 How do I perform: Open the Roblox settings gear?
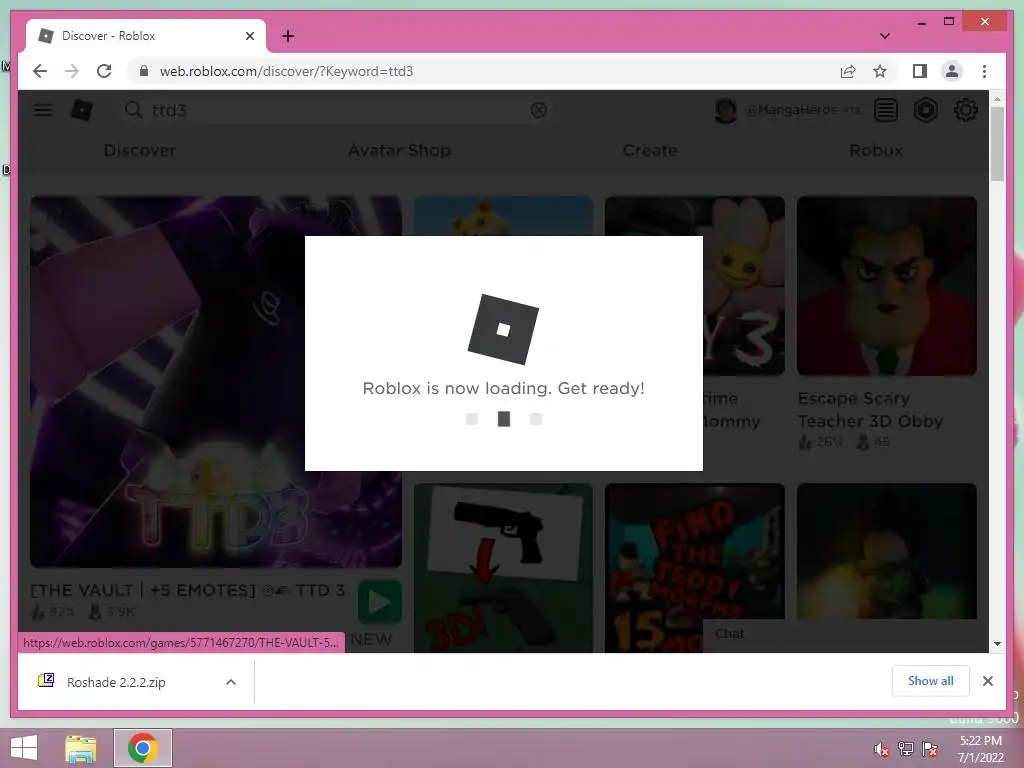(x=966, y=110)
